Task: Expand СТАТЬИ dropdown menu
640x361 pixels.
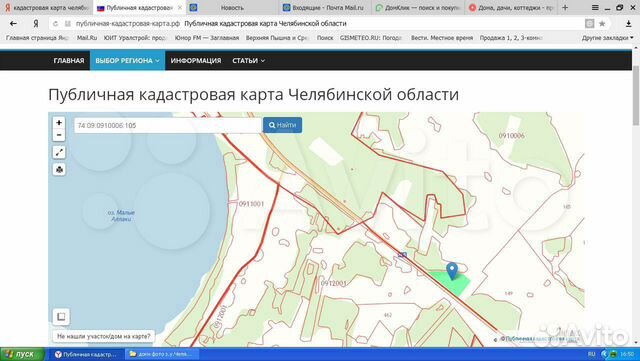Action: (x=249, y=60)
